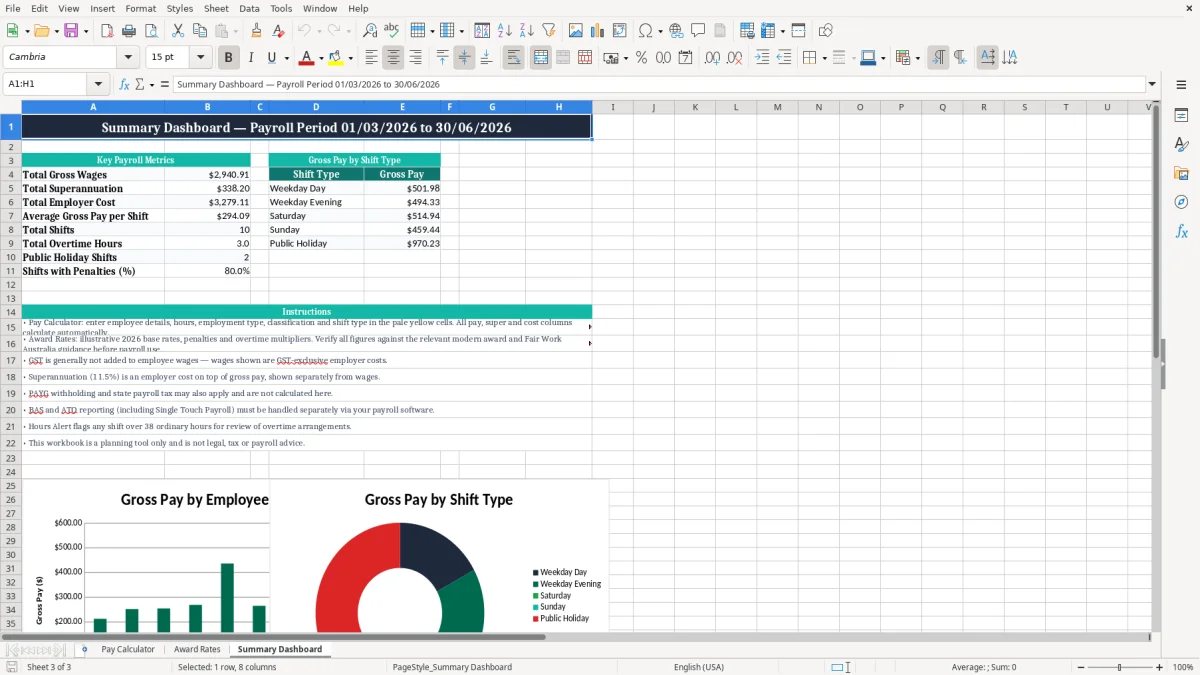Open the Data menu

[x=249, y=8]
